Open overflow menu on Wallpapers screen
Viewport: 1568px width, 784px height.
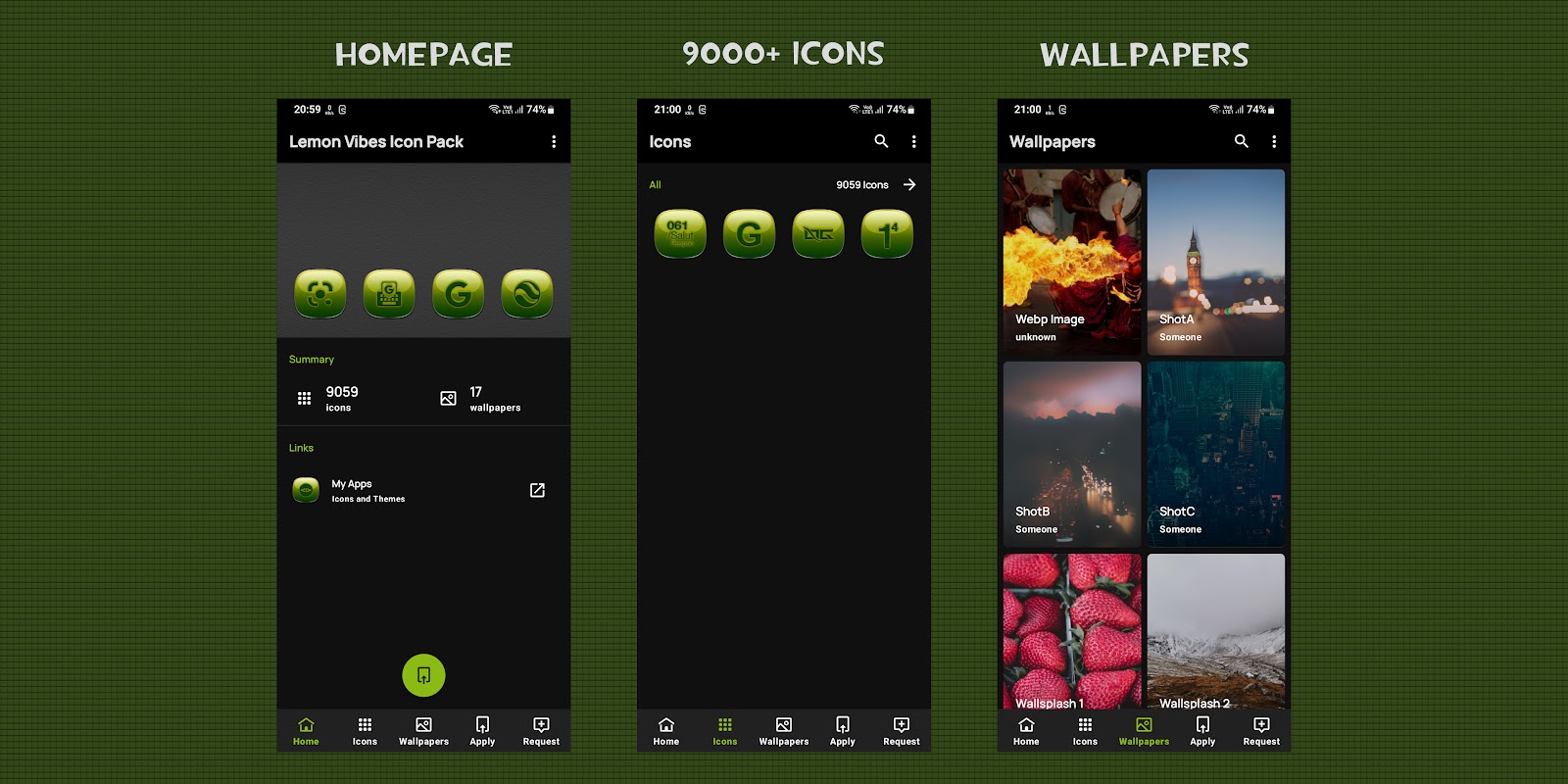(1274, 142)
